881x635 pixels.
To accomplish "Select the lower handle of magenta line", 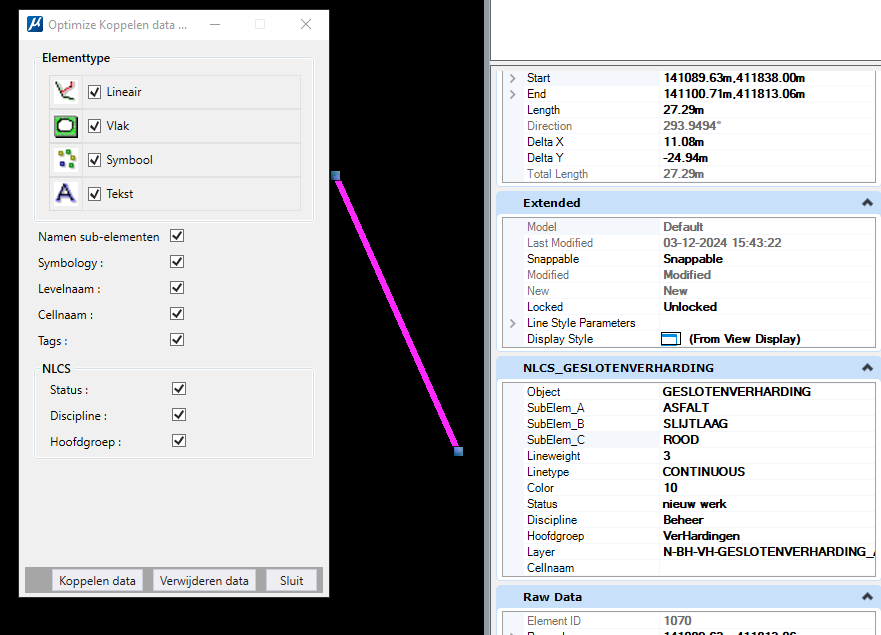I will (x=458, y=451).
